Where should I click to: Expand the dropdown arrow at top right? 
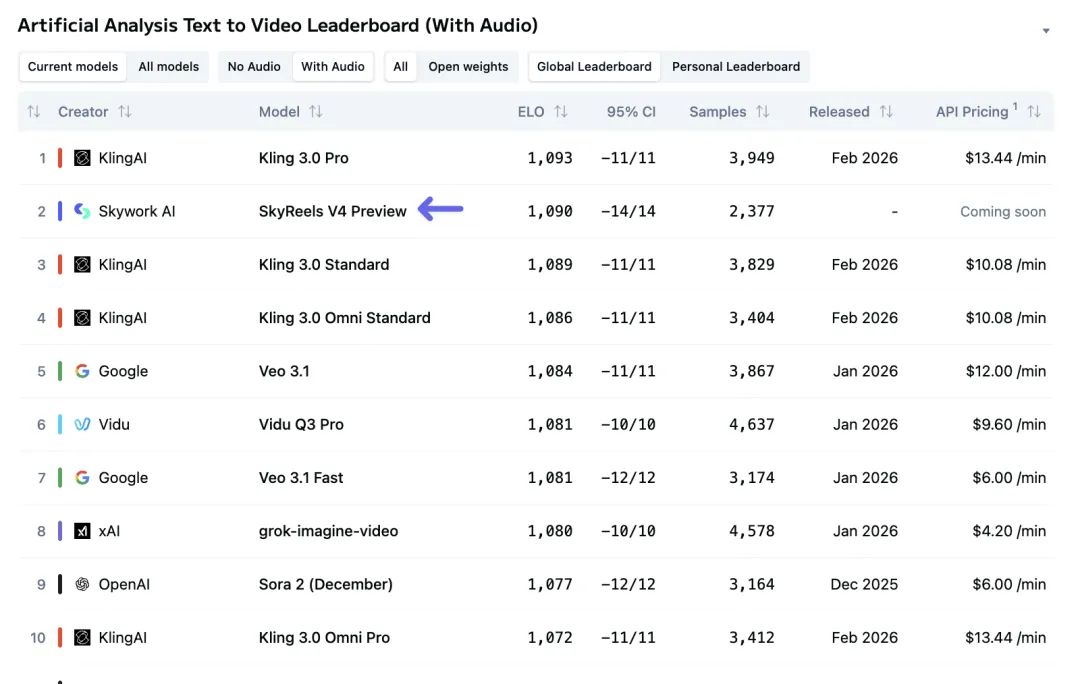[x=1046, y=31]
